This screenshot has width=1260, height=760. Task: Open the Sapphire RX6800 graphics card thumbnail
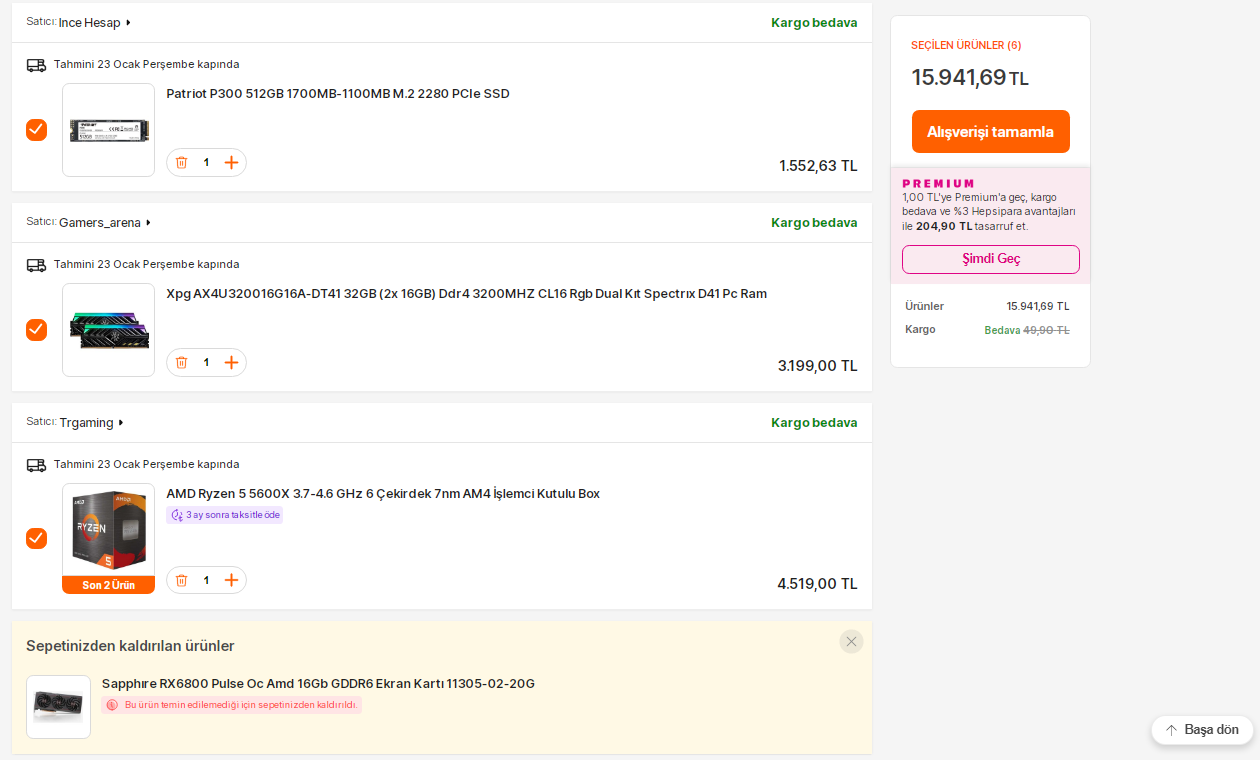click(58, 707)
